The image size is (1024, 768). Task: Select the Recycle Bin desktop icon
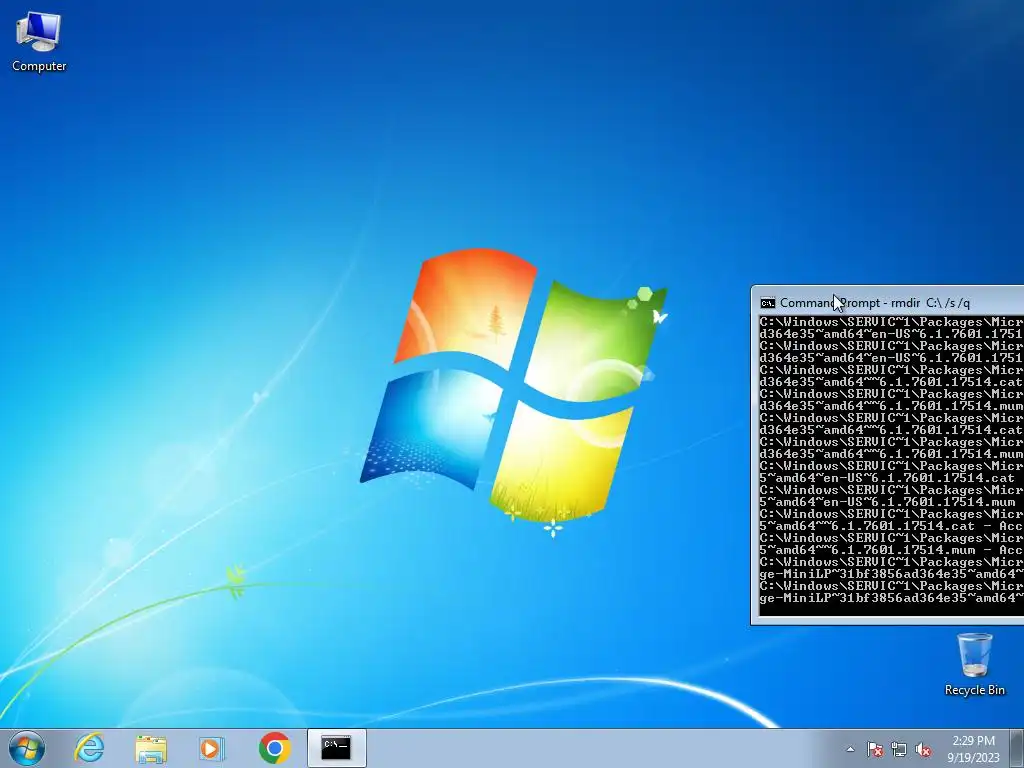click(x=974, y=664)
